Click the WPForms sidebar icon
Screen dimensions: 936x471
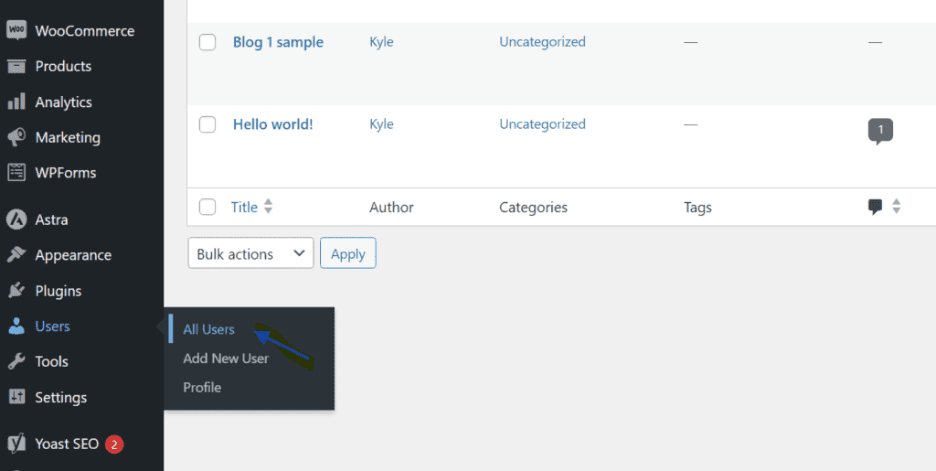pos(16,172)
